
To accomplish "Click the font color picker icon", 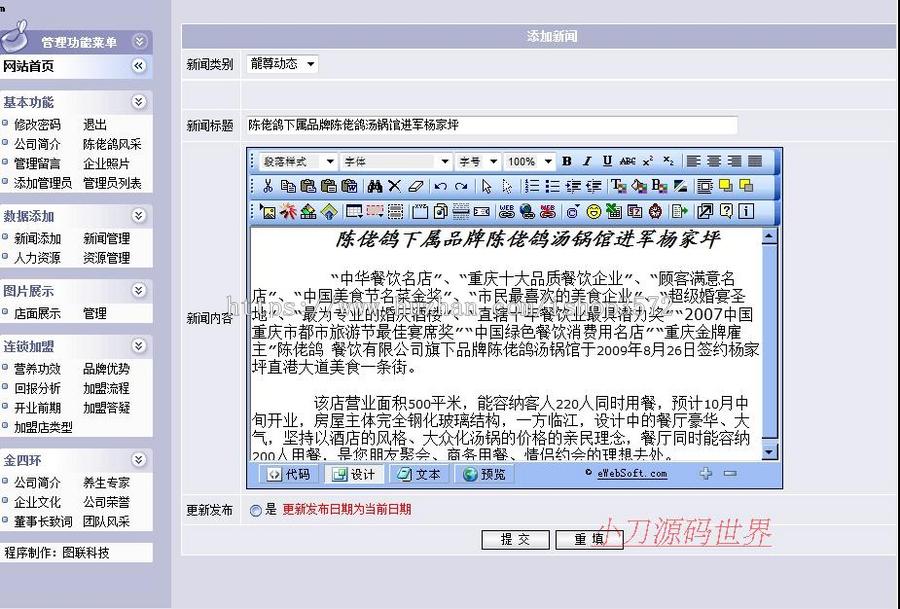I will [617, 186].
